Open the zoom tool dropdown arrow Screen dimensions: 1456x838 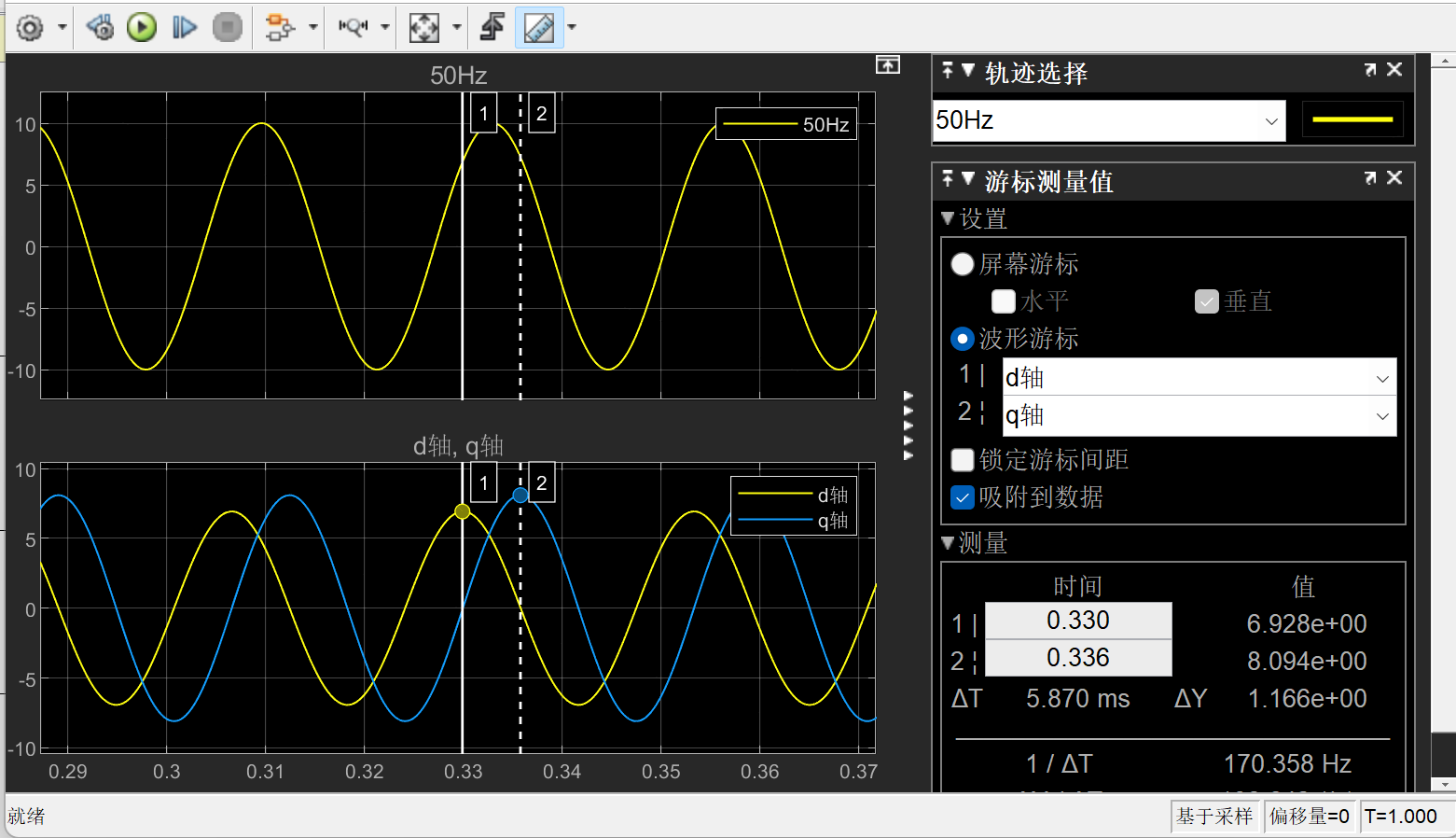pyautogui.click(x=384, y=28)
